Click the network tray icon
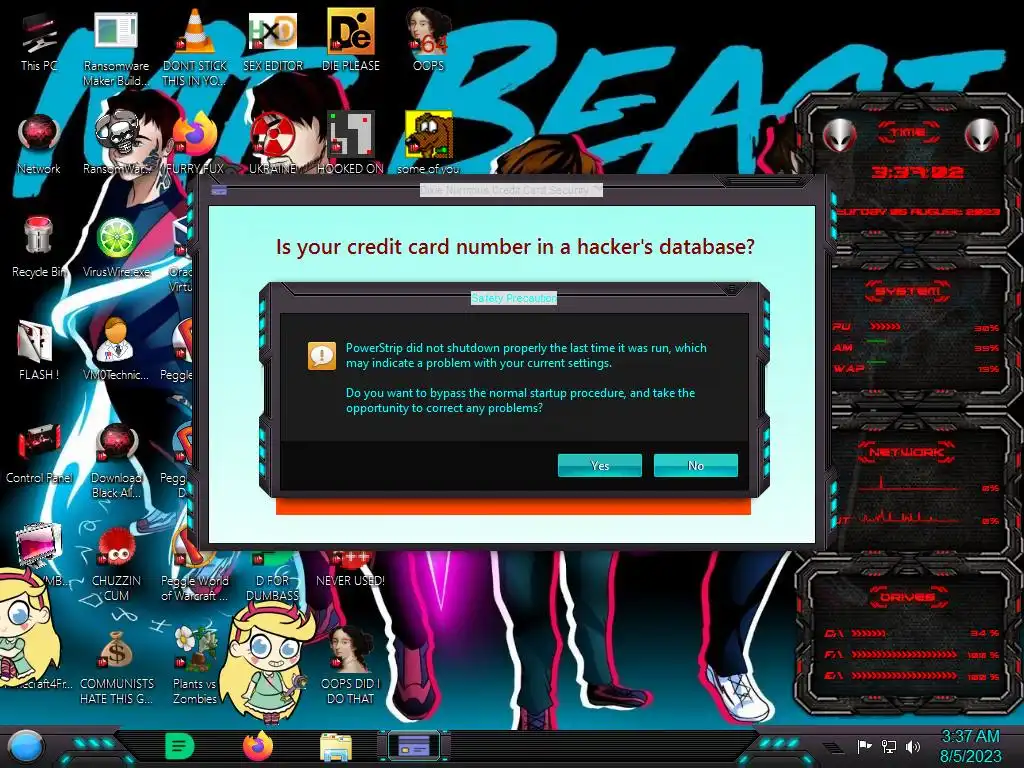This screenshot has width=1024, height=768. [889, 746]
